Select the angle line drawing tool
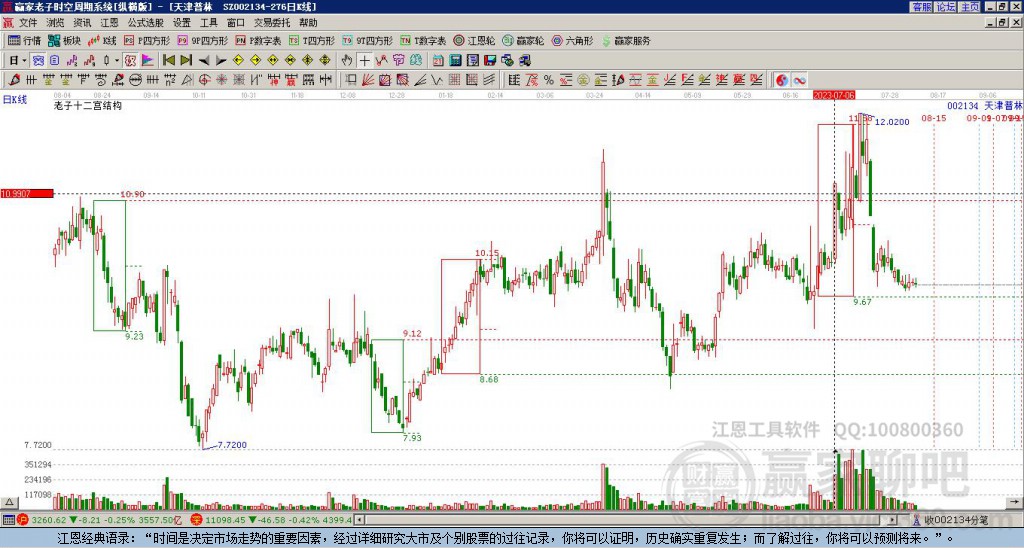The width and height of the screenshot is (1024, 548). point(420,80)
